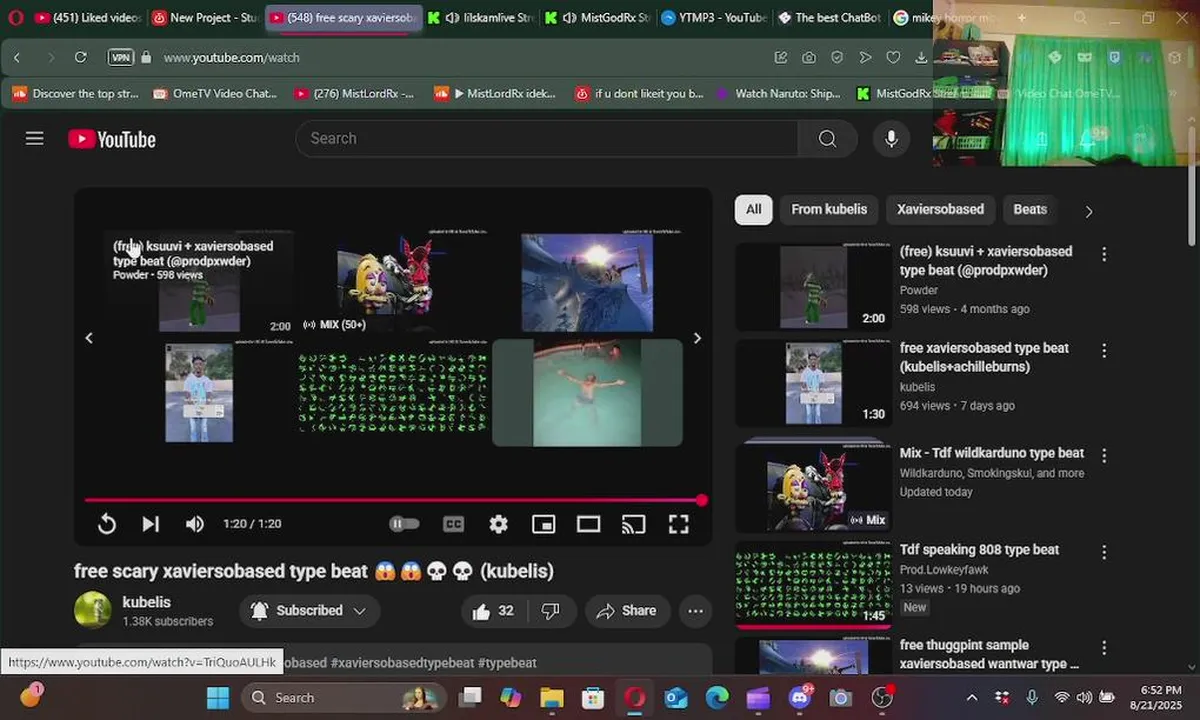Viewport: 1200px width, 720px height.
Task: Open options for Tdf speaking 808 type beat
Action: point(1104,552)
